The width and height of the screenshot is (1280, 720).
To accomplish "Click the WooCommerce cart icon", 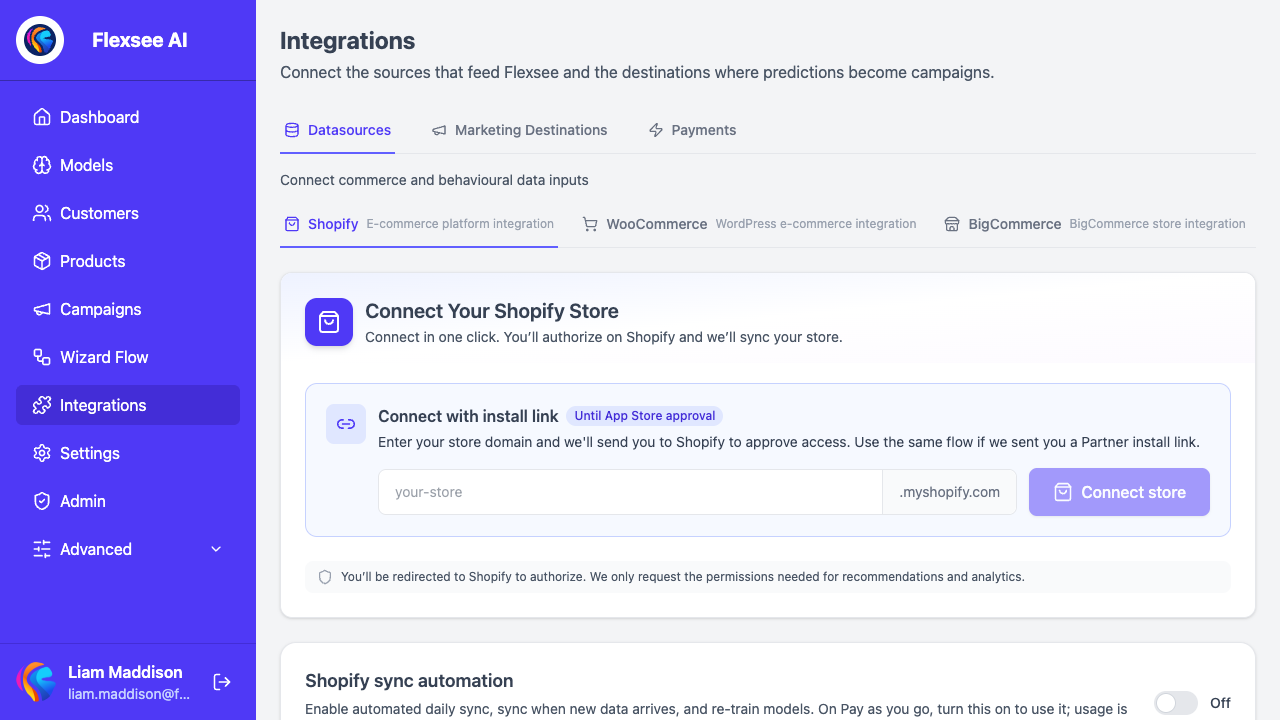I will tap(590, 224).
